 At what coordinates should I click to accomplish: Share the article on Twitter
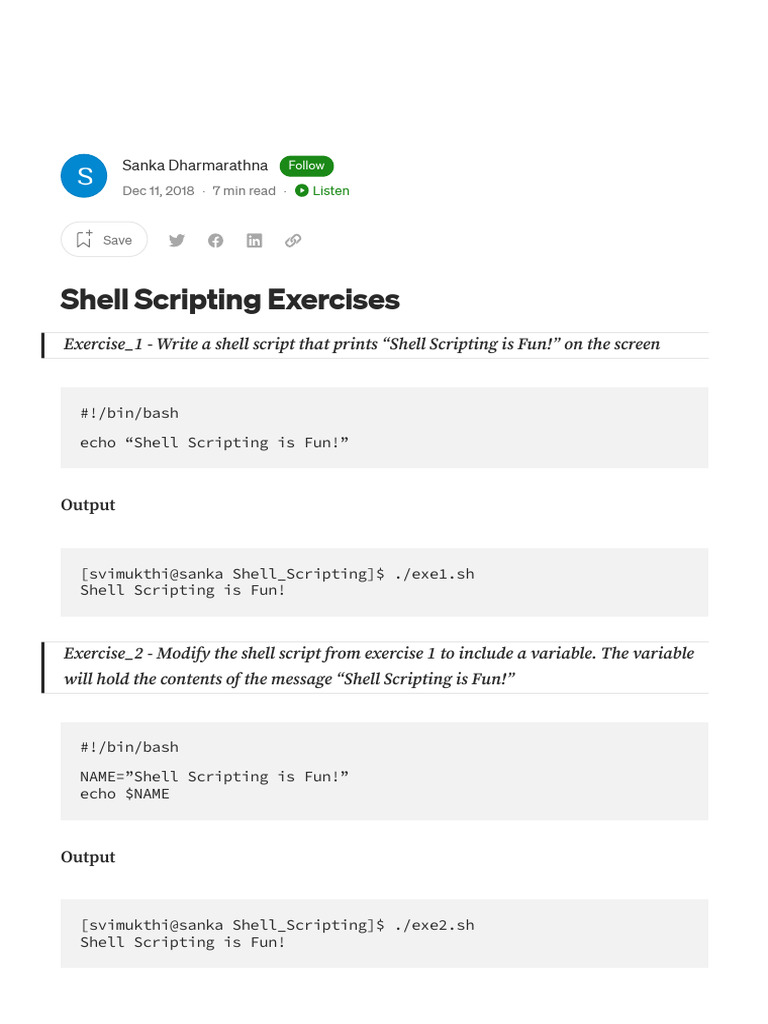177,240
